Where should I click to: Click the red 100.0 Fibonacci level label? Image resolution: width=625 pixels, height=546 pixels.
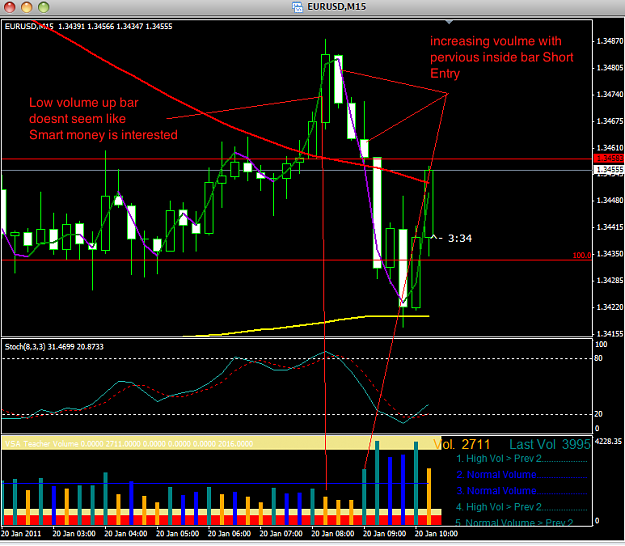tap(582, 255)
